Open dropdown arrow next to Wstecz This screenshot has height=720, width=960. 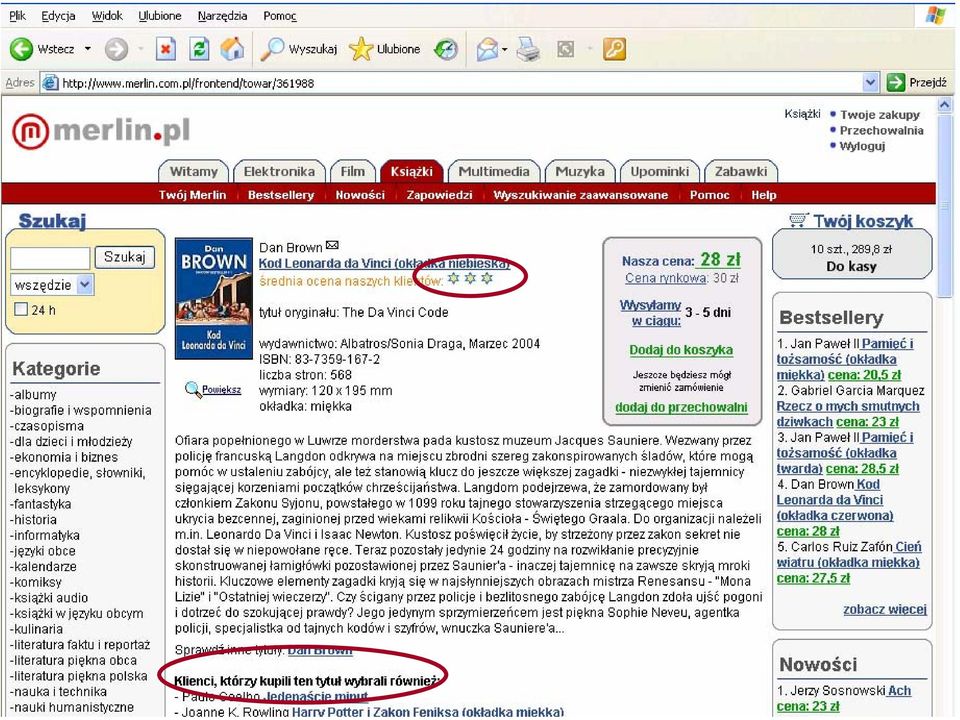[88, 49]
